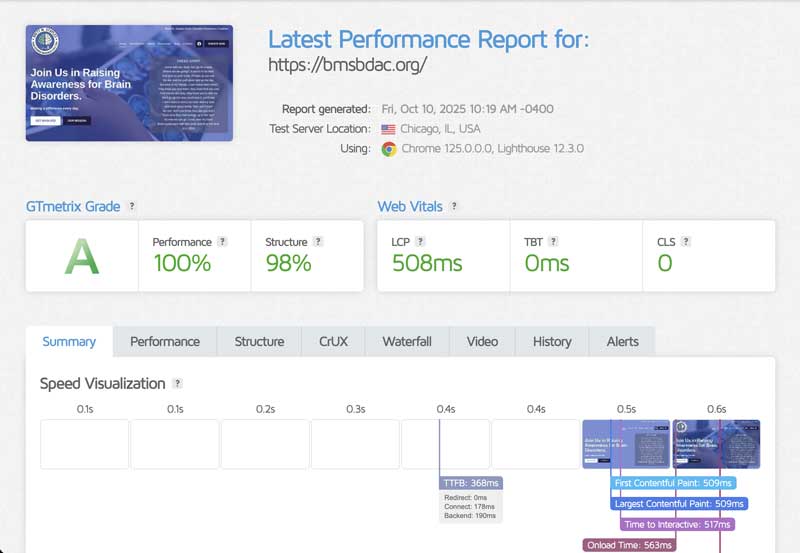Image resolution: width=800 pixels, height=553 pixels.
Task: Go to the Video tab
Action: (x=482, y=342)
